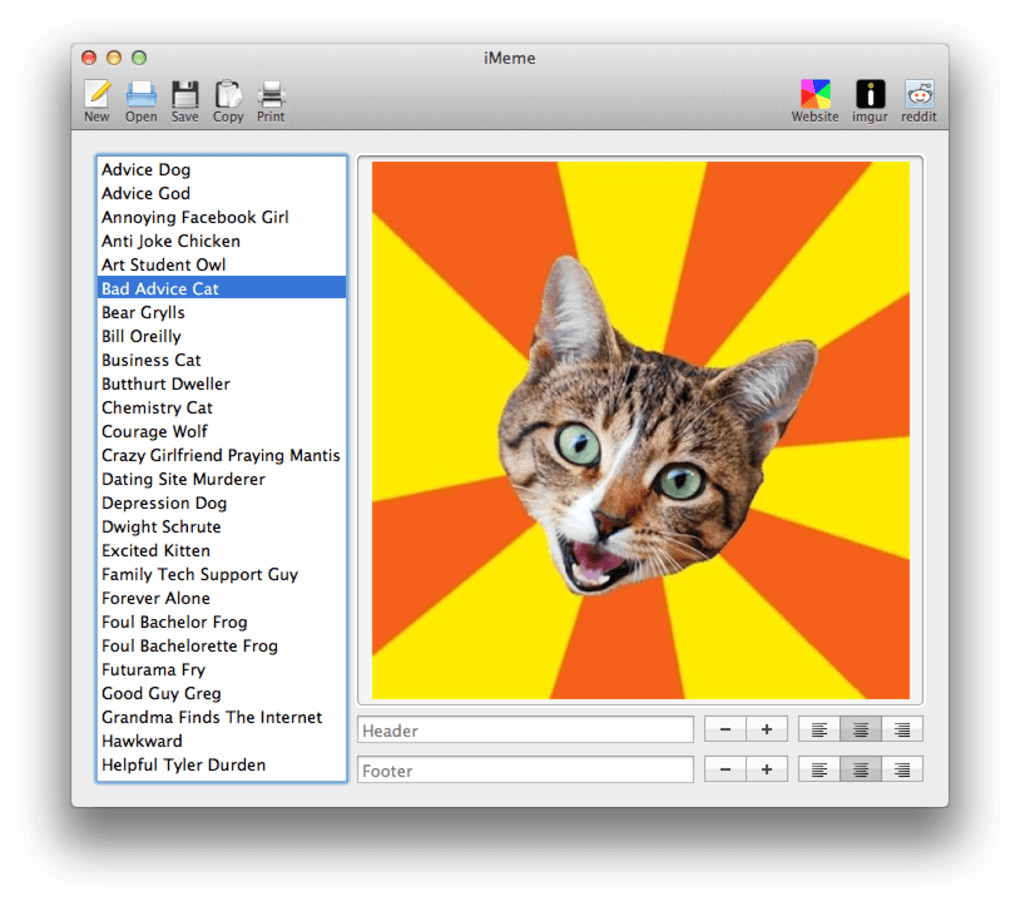
Task: Align header text center
Action: (x=861, y=730)
